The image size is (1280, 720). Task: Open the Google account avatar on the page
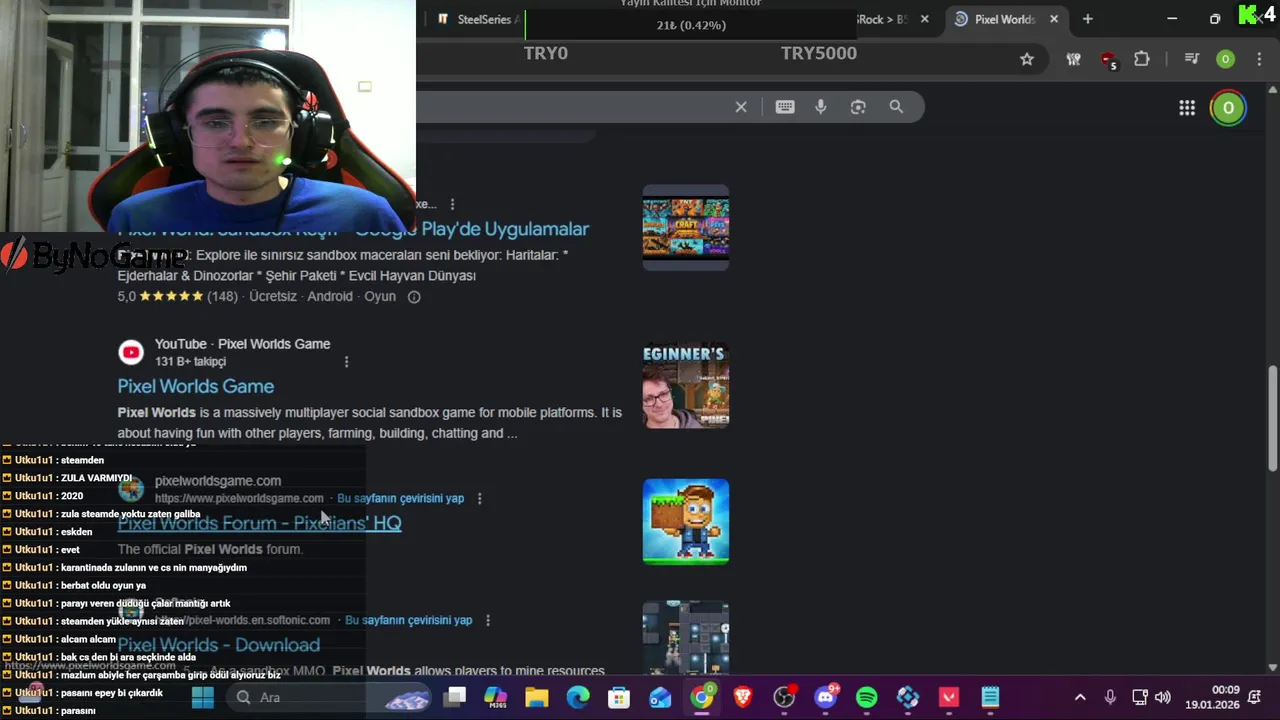(x=1228, y=108)
